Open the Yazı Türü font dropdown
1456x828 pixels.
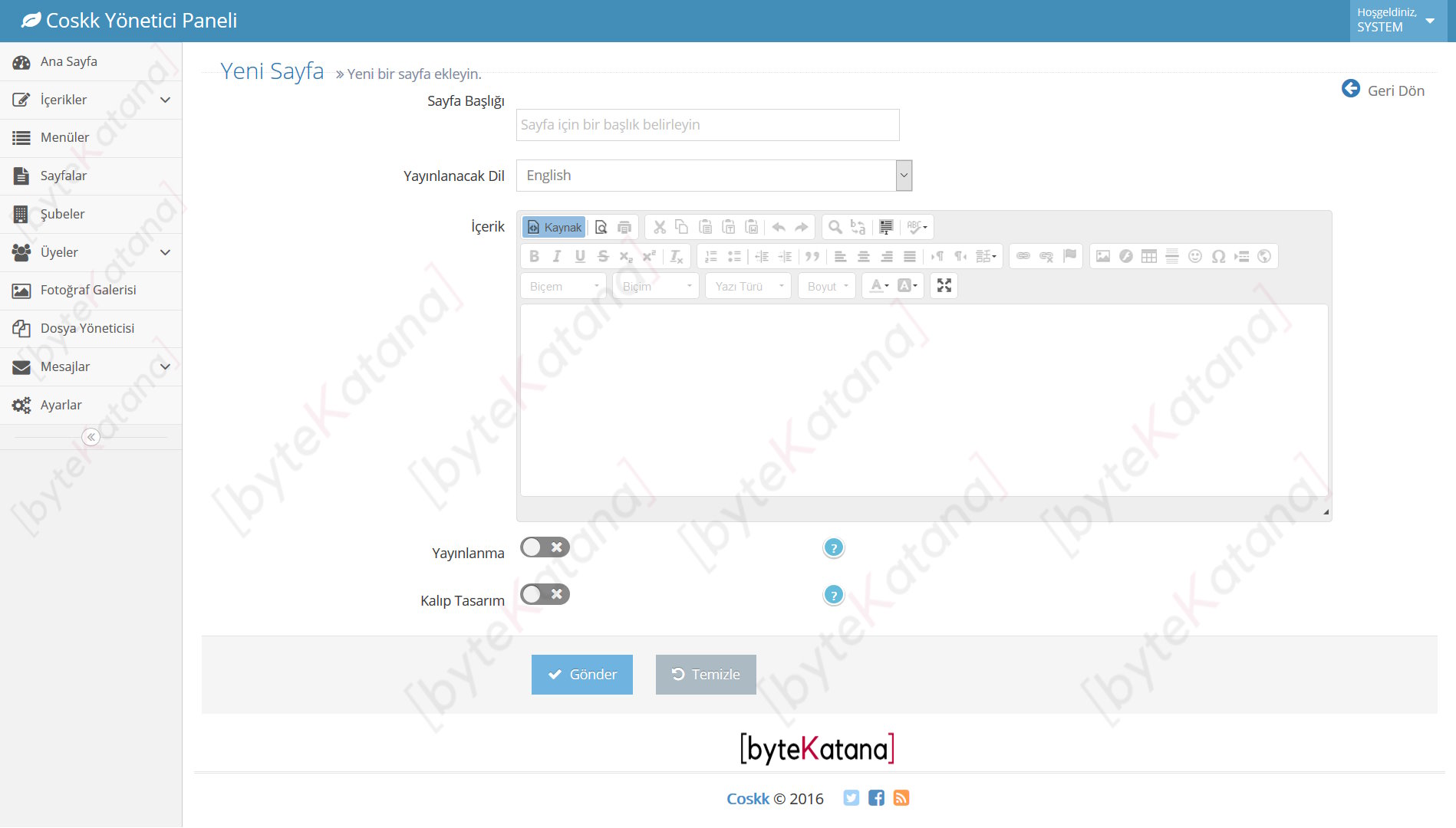pos(748,286)
